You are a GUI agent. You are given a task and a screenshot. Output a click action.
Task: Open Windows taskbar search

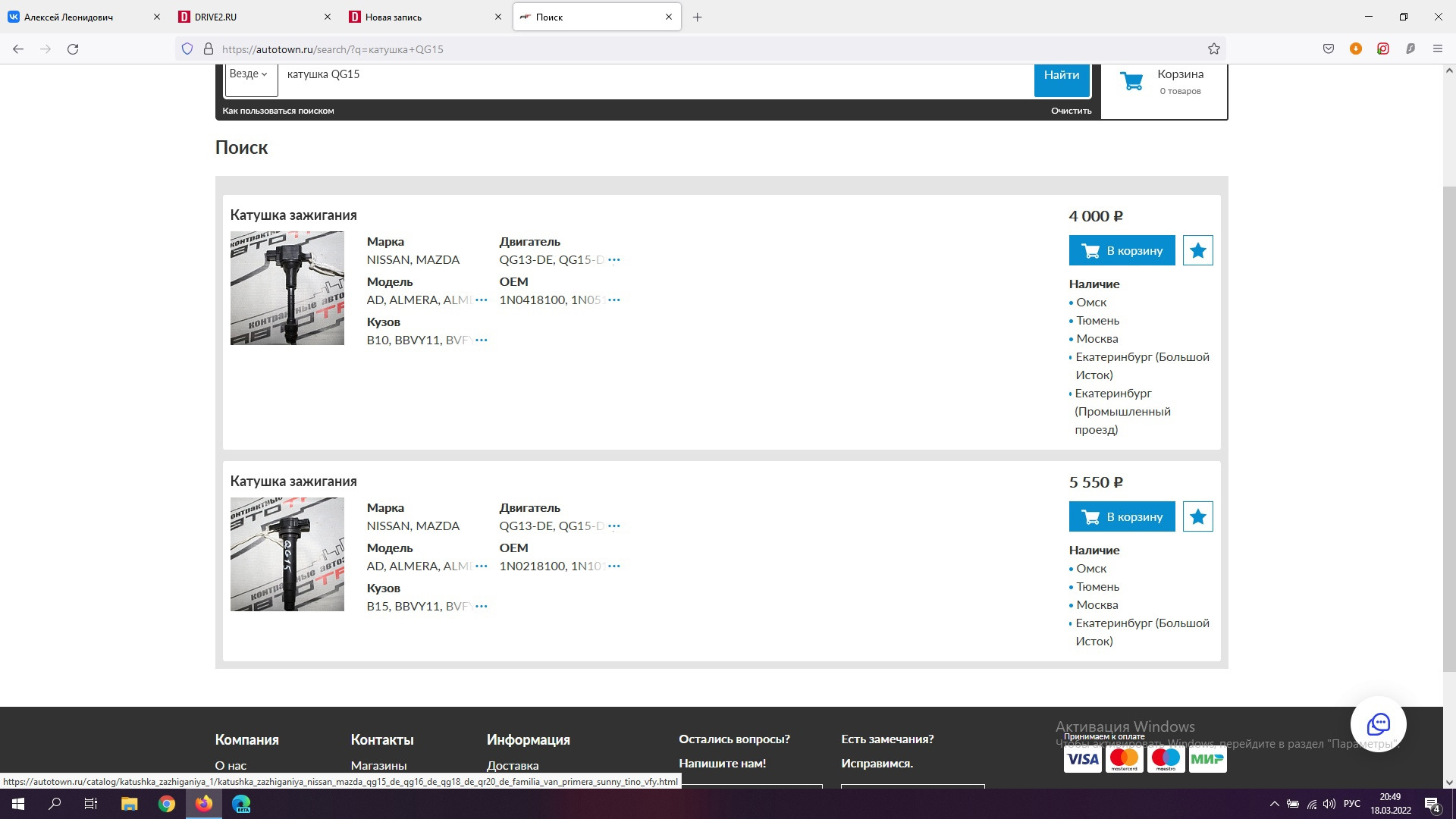[x=55, y=804]
